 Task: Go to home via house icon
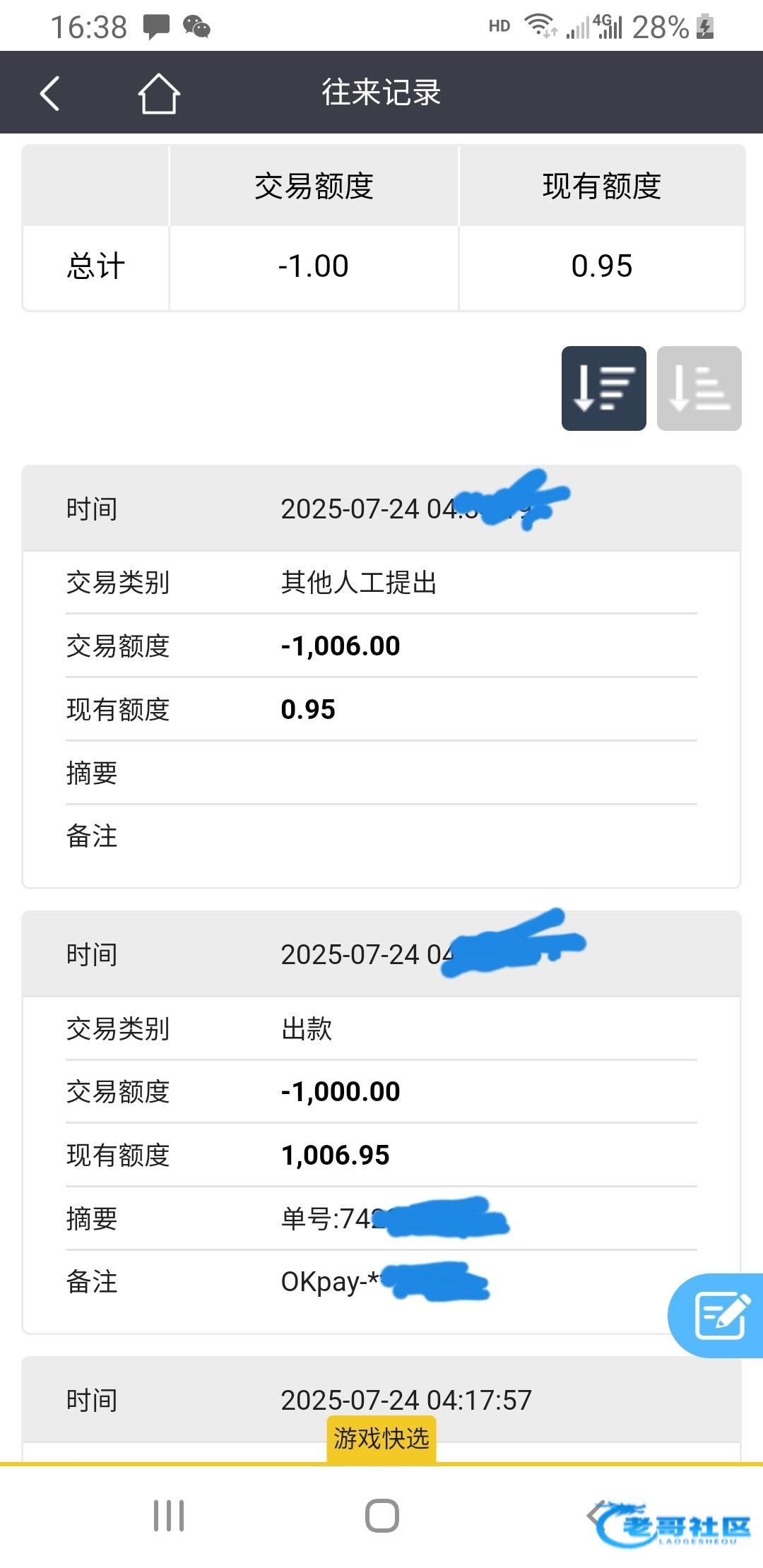tap(158, 93)
